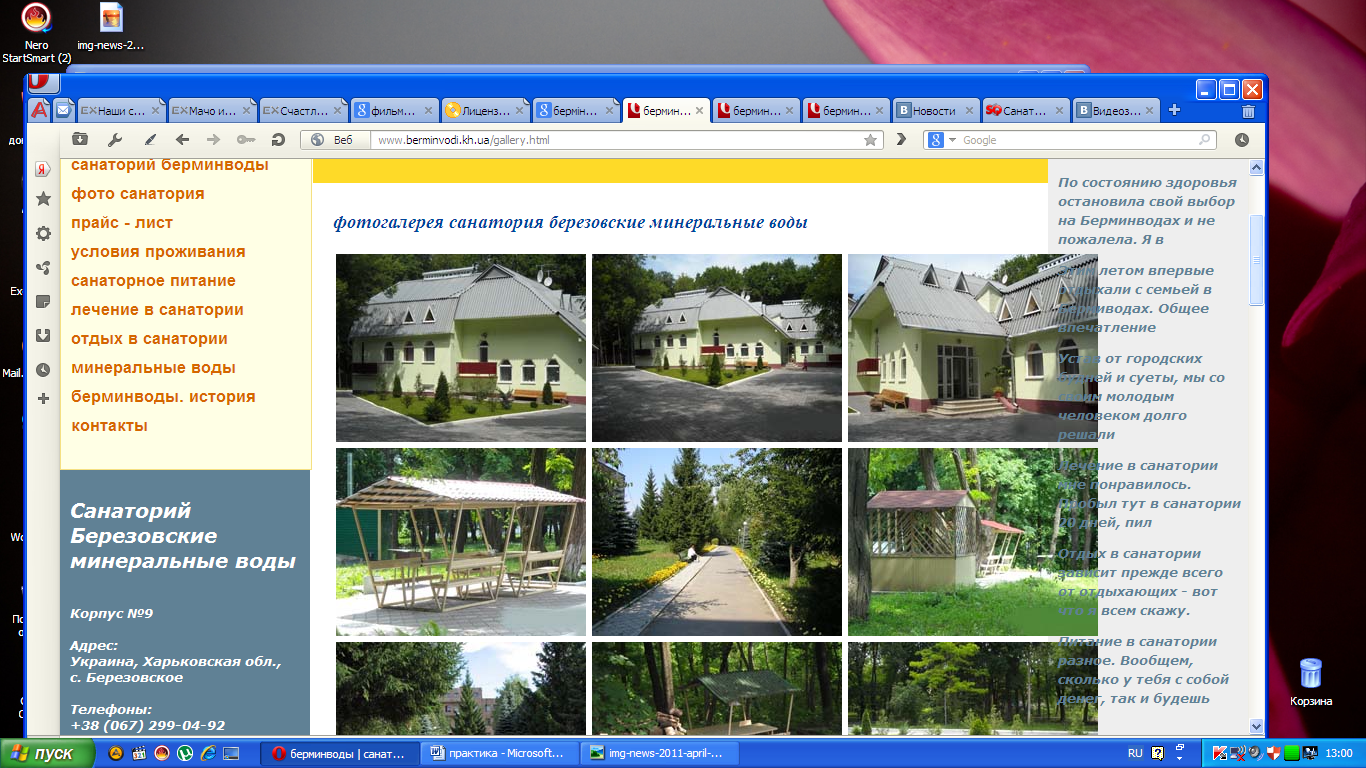Switch to практика - Microsoft taskbar window
Screen dimensions: 1366x768
point(500,753)
